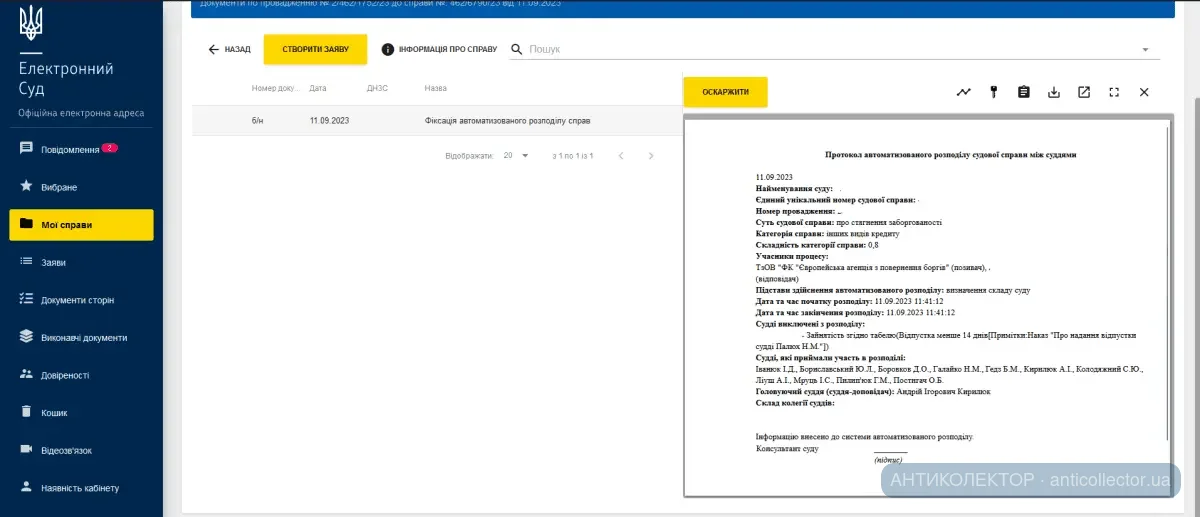The image size is (1200, 517).
Task: Click the people icon next to Довіреності
Action: [27, 375]
